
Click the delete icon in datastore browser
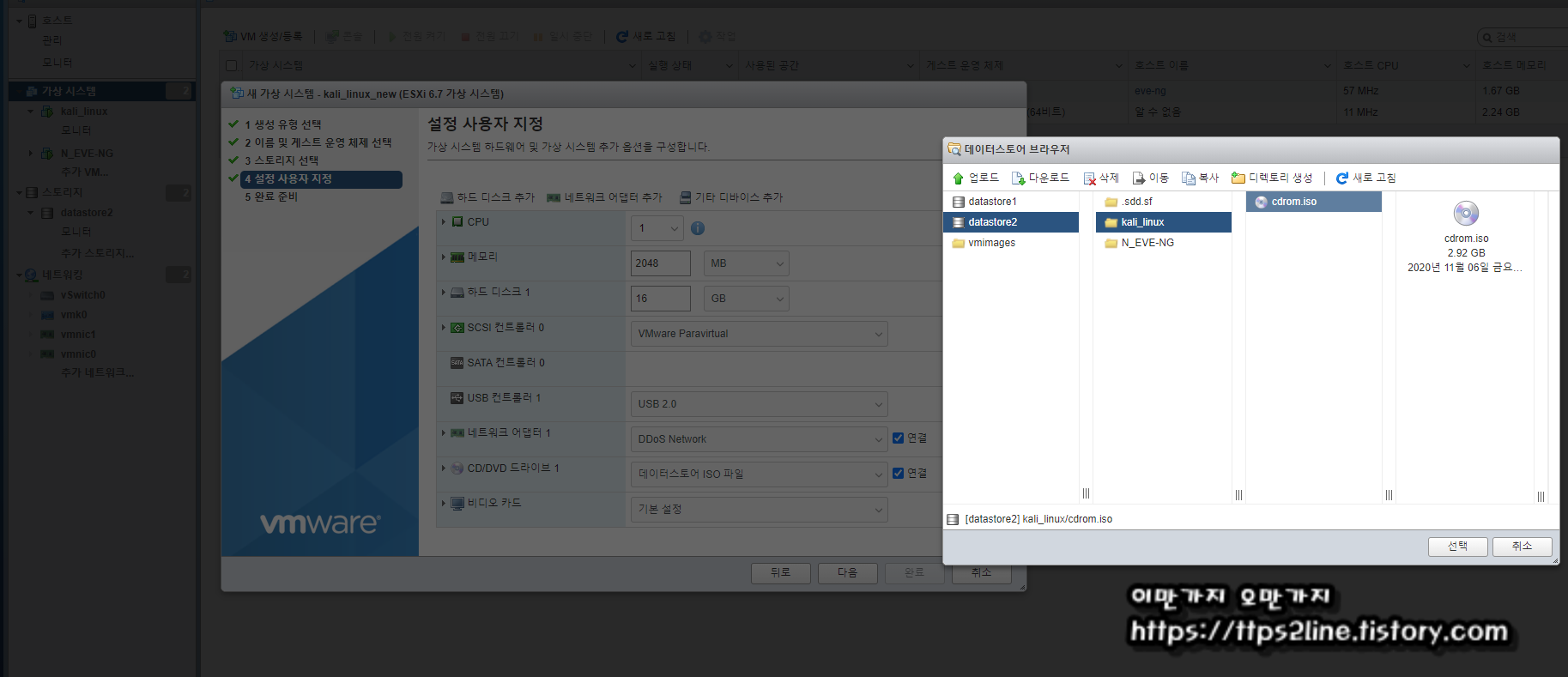coord(1089,178)
